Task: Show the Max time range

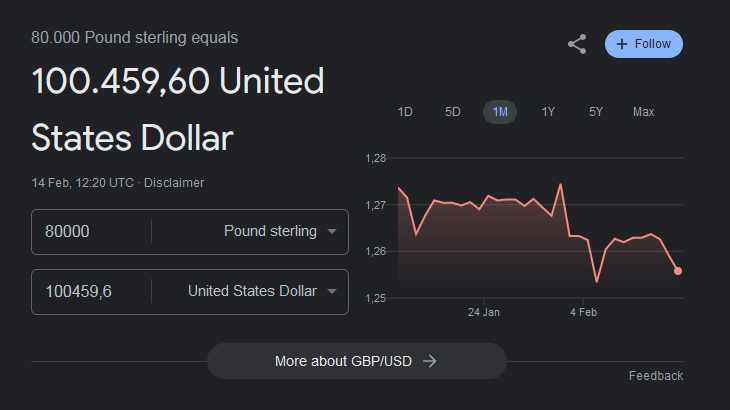Action: [643, 112]
